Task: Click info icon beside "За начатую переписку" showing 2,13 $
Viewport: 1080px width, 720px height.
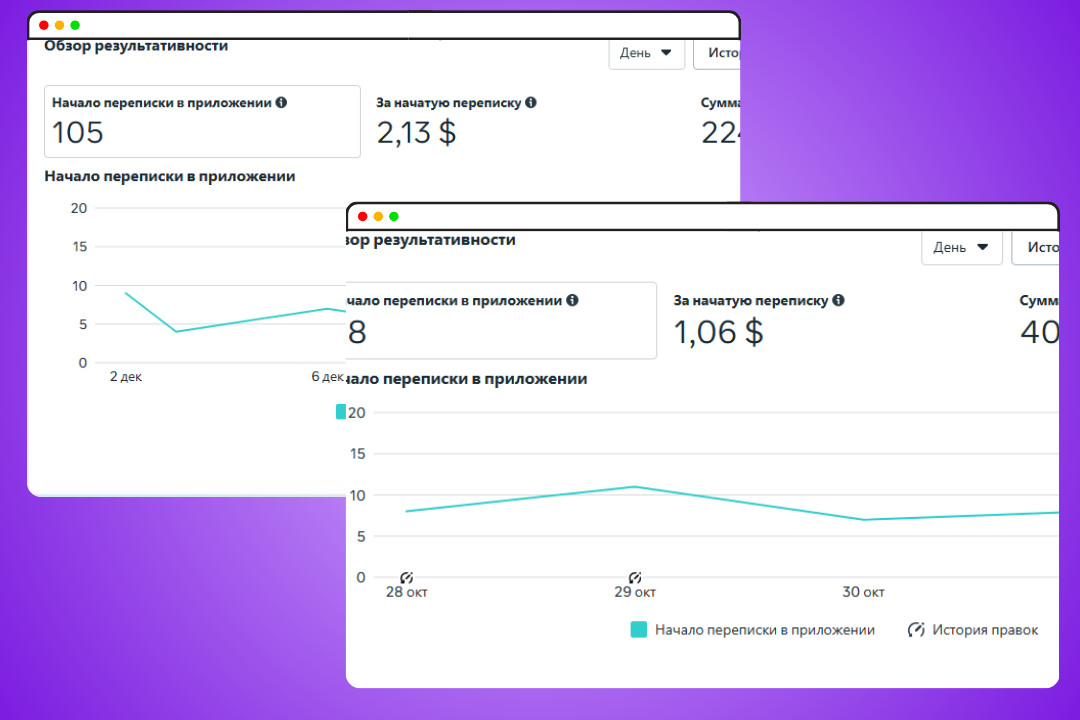Action: tap(530, 102)
